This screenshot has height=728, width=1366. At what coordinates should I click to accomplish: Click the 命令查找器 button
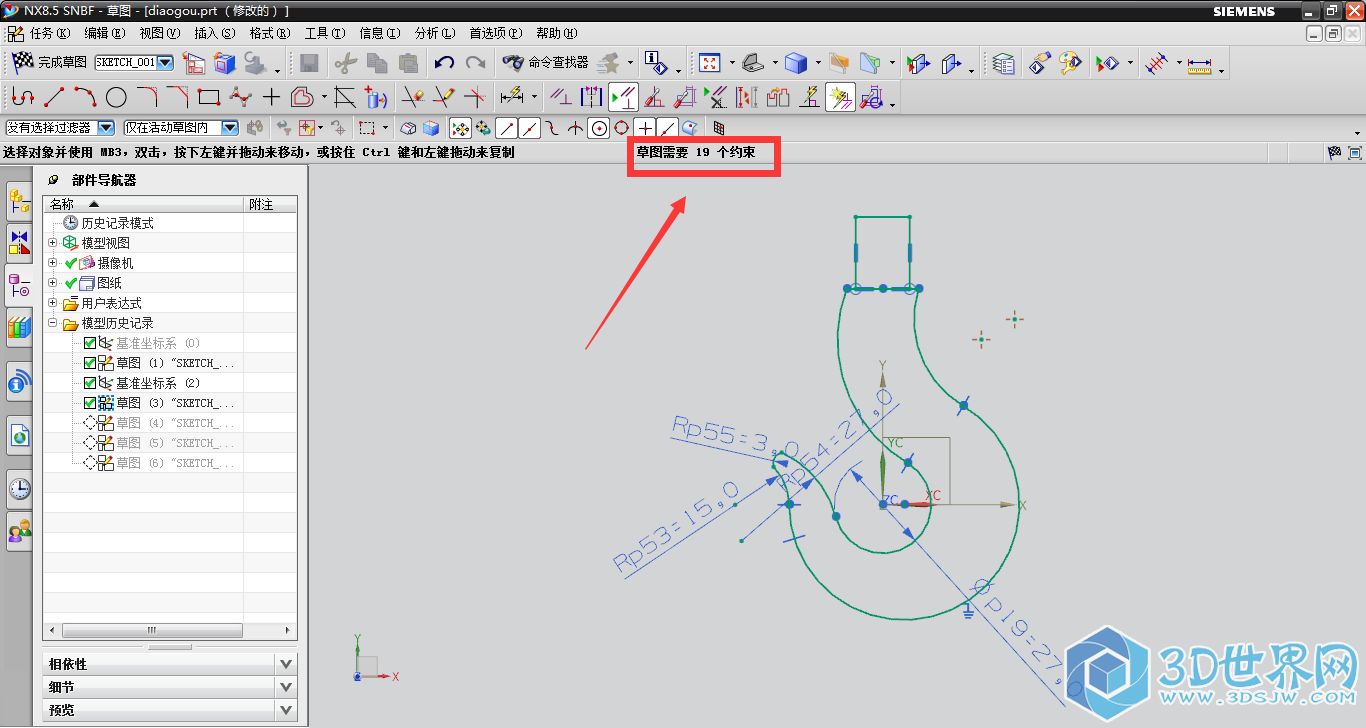546,63
